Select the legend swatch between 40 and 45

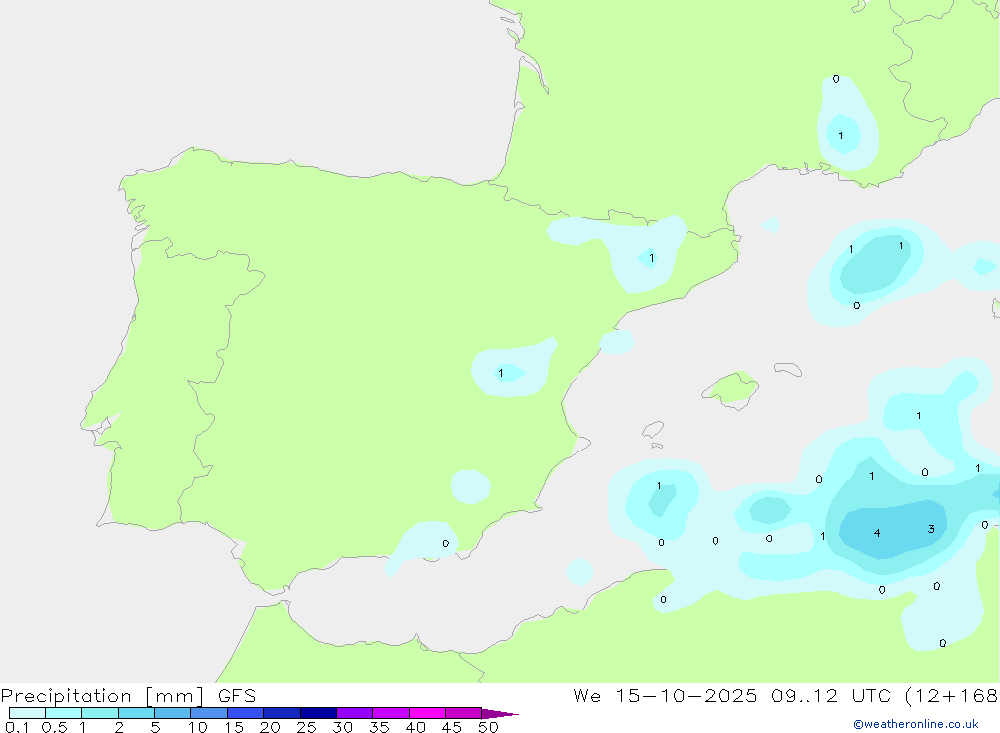(x=427, y=713)
